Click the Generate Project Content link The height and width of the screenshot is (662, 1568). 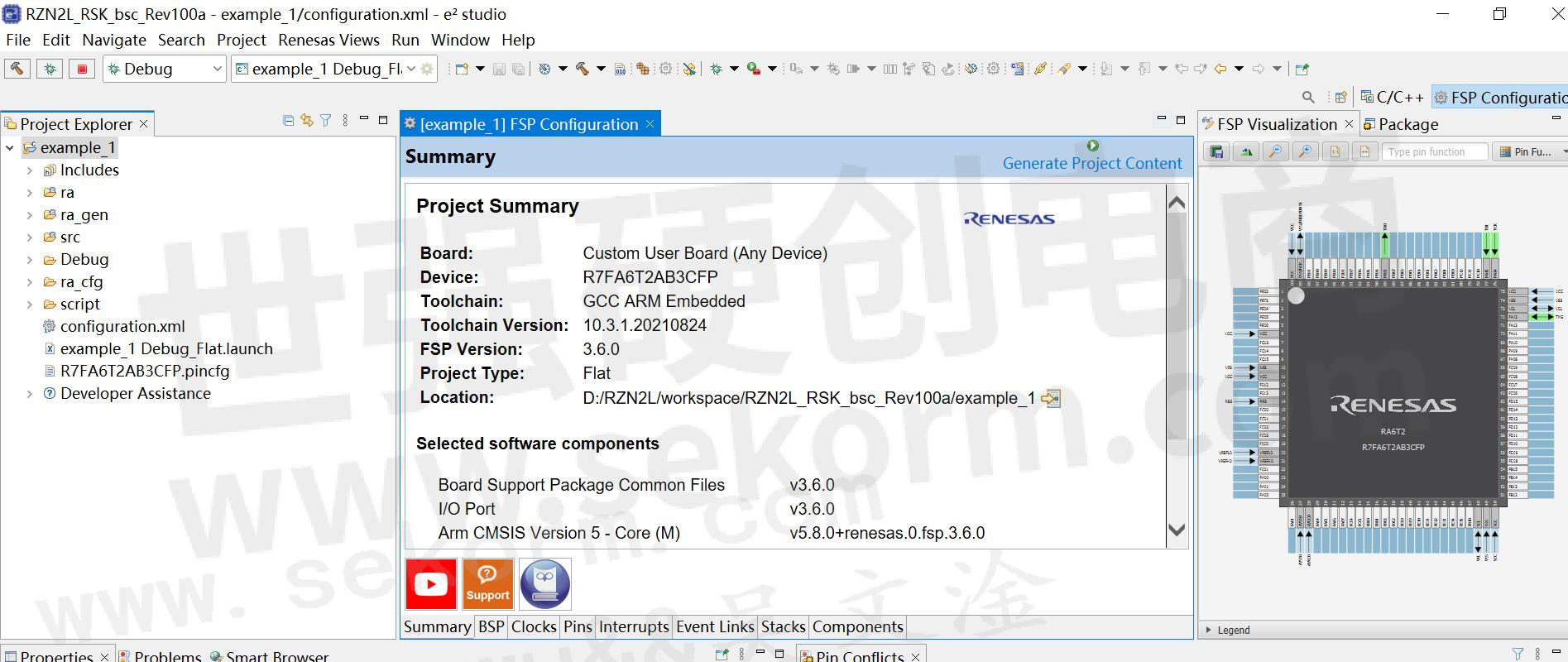pos(1091,163)
